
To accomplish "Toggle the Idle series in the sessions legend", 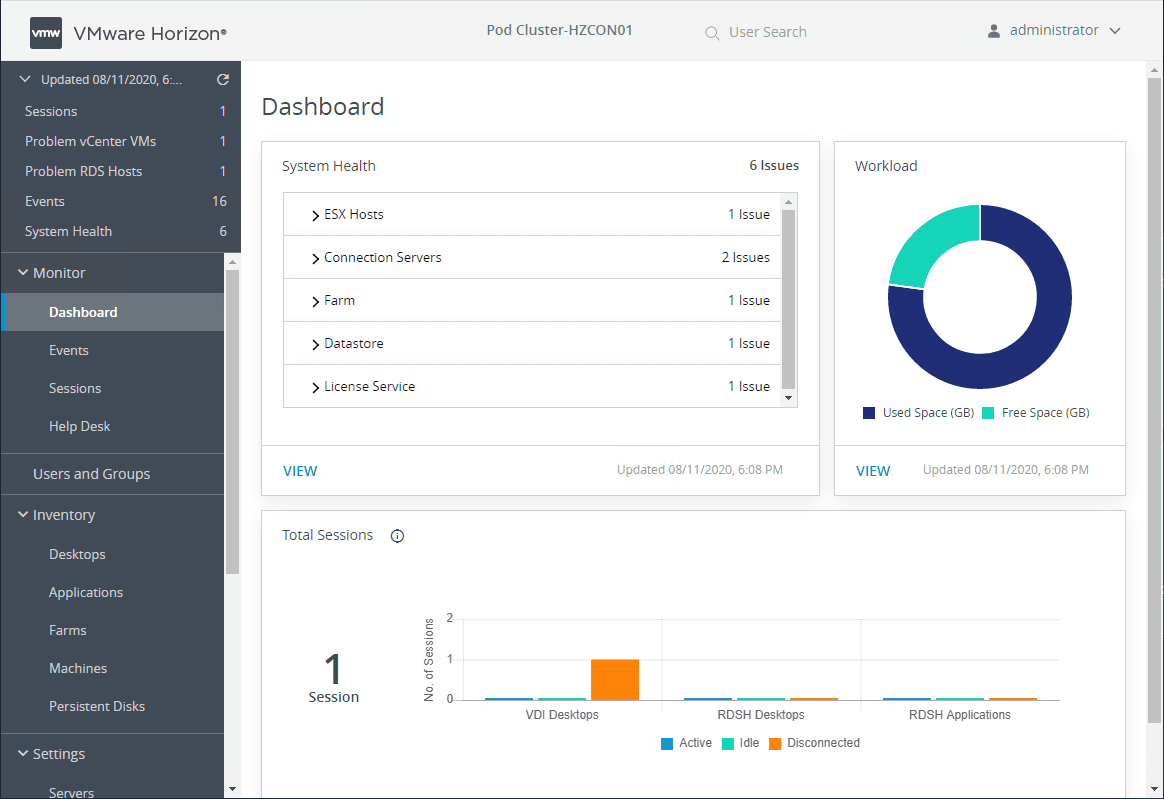I will [740, 743].
